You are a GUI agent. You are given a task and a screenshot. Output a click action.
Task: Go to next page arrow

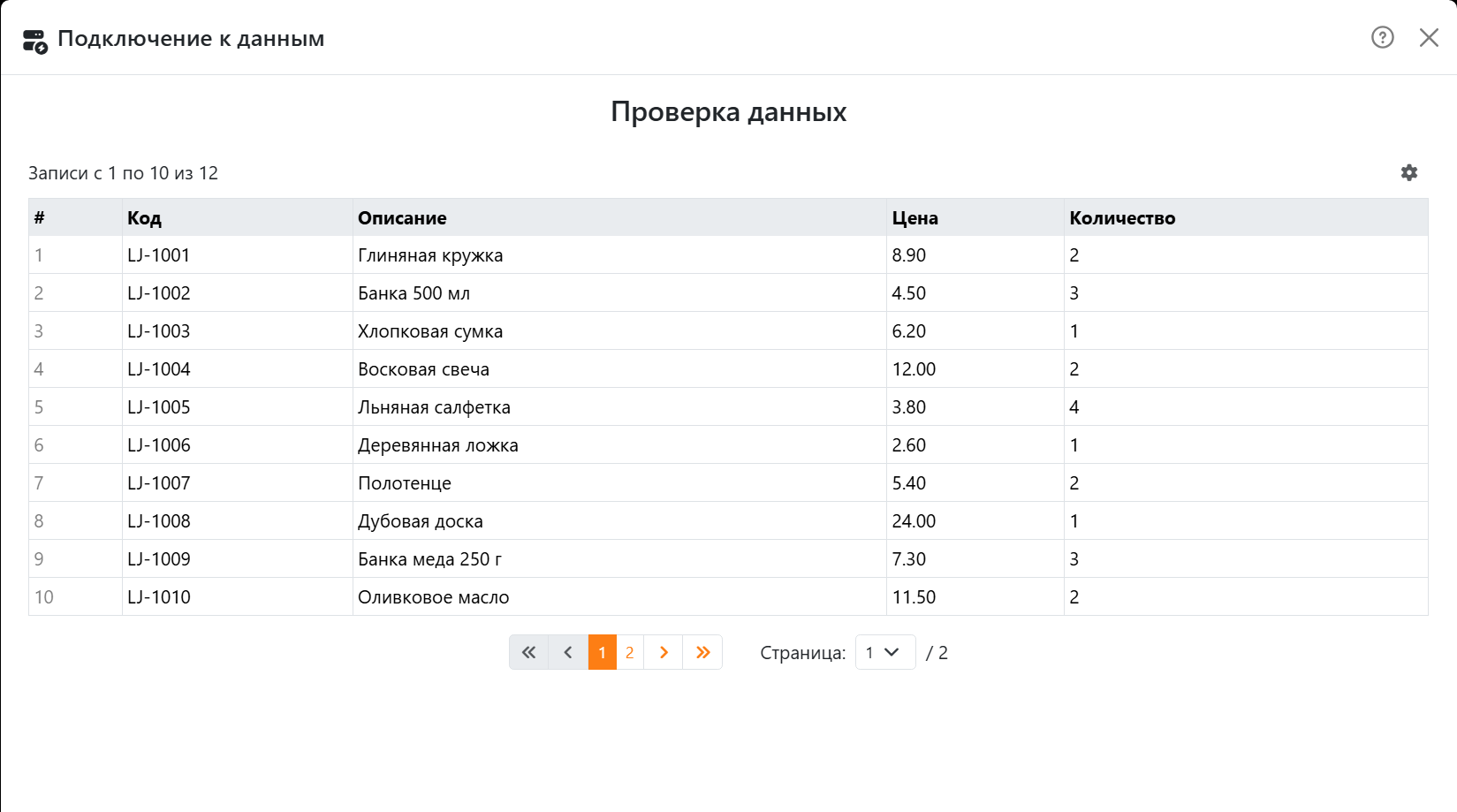point(664,652)
